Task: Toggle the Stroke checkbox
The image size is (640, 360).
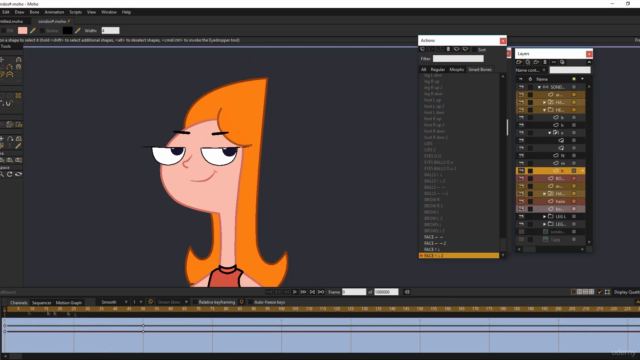Action: (42, 31)
